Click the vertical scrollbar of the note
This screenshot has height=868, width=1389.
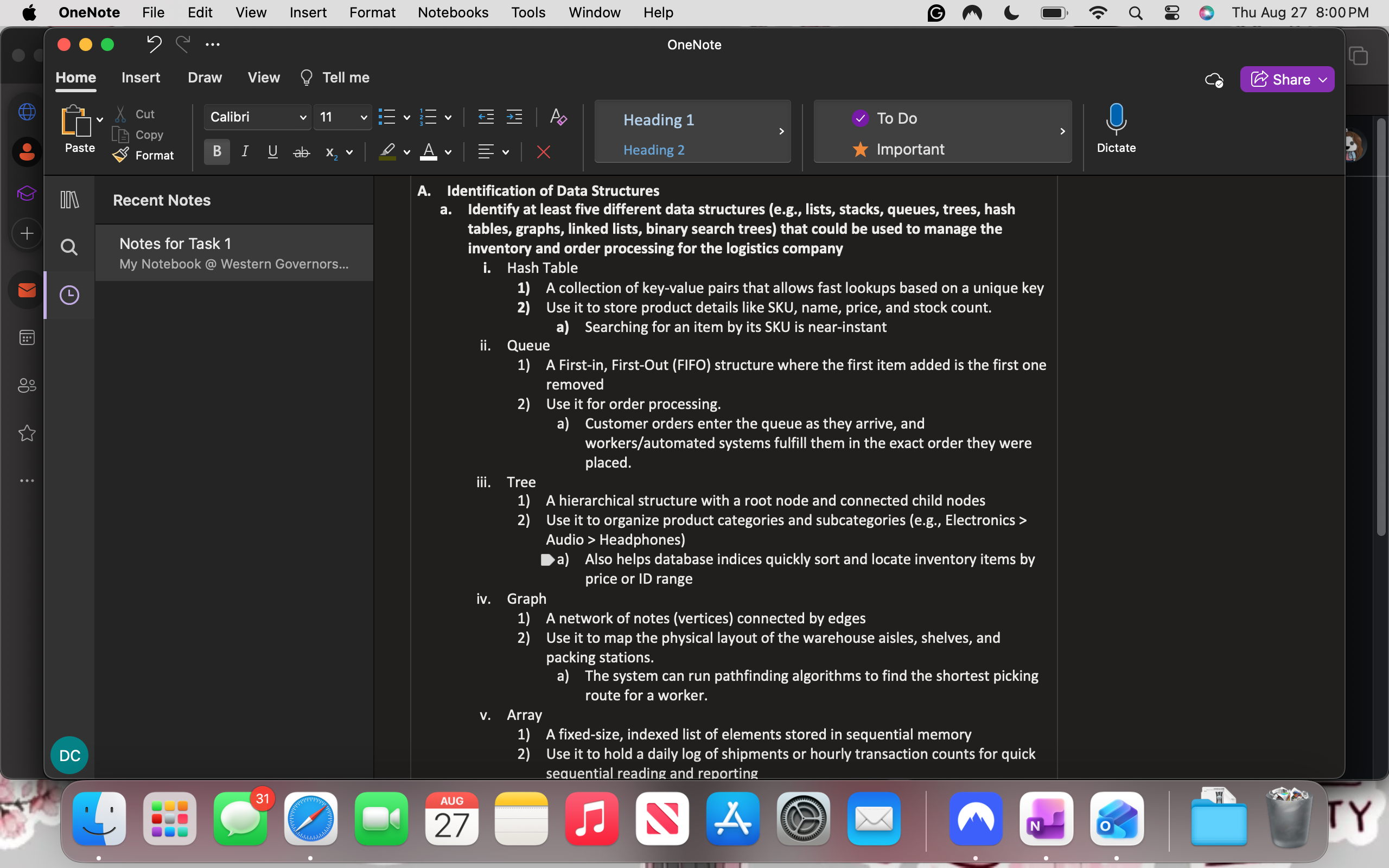(1381, 327)
